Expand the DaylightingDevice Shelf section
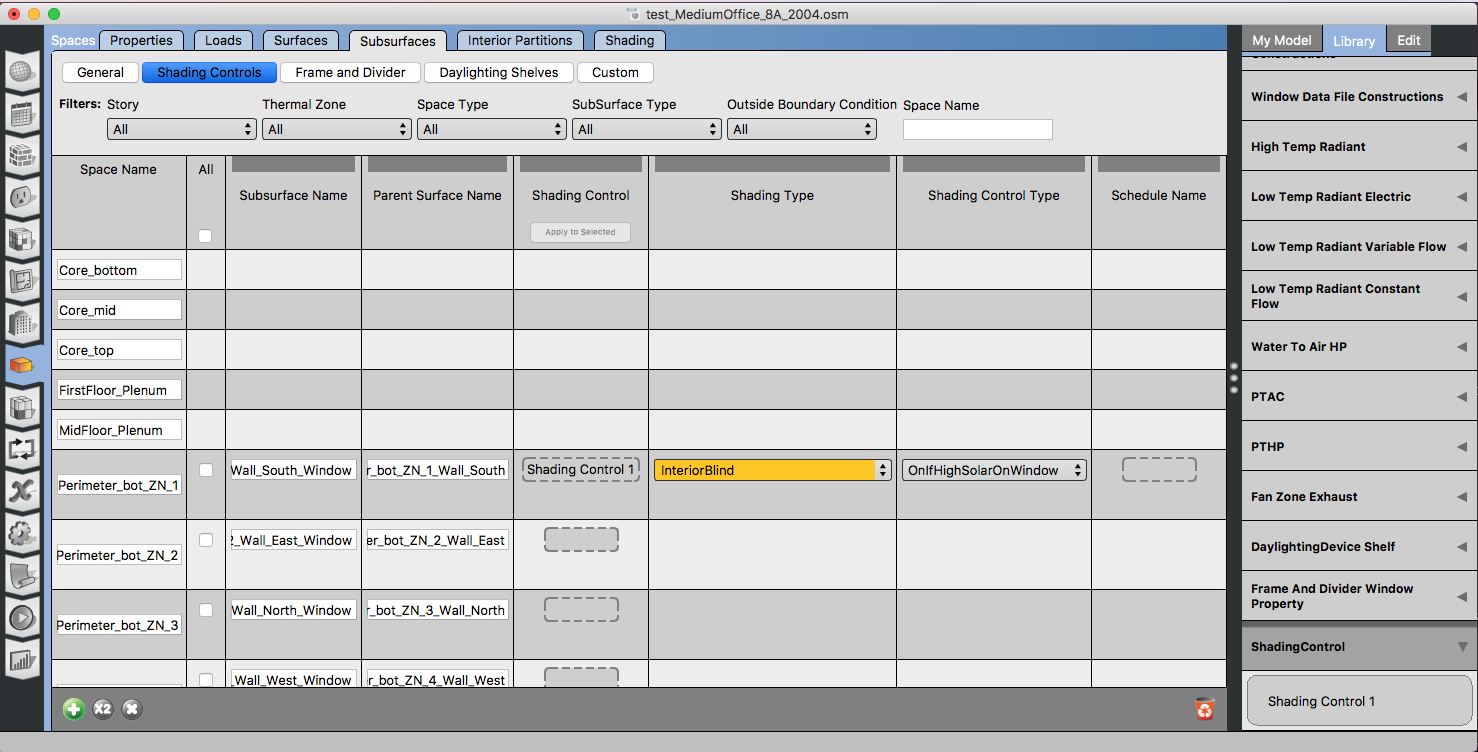 tap(1462, 547)
